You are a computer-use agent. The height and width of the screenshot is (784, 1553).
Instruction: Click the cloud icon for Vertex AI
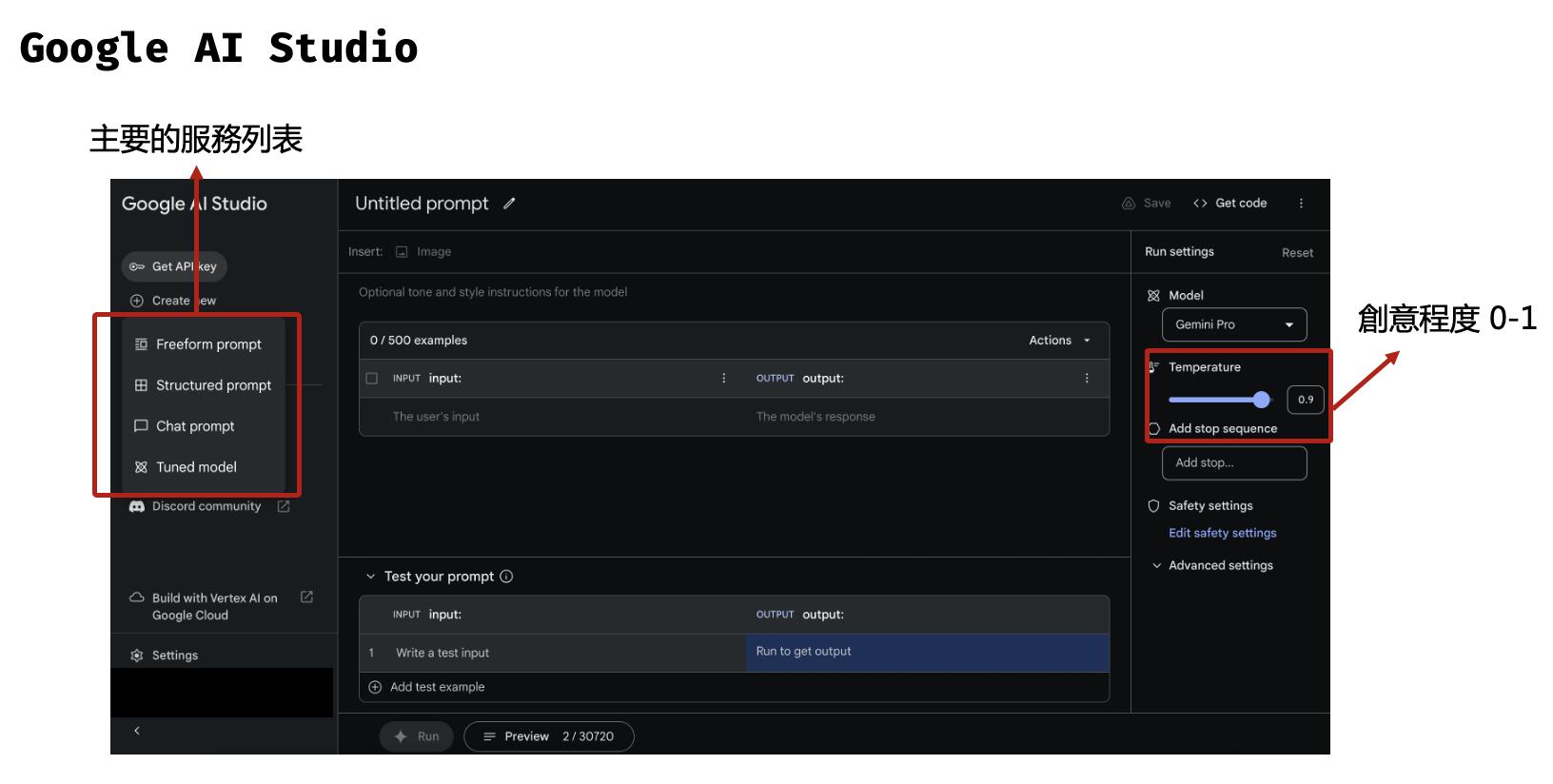tap(137, 598)
